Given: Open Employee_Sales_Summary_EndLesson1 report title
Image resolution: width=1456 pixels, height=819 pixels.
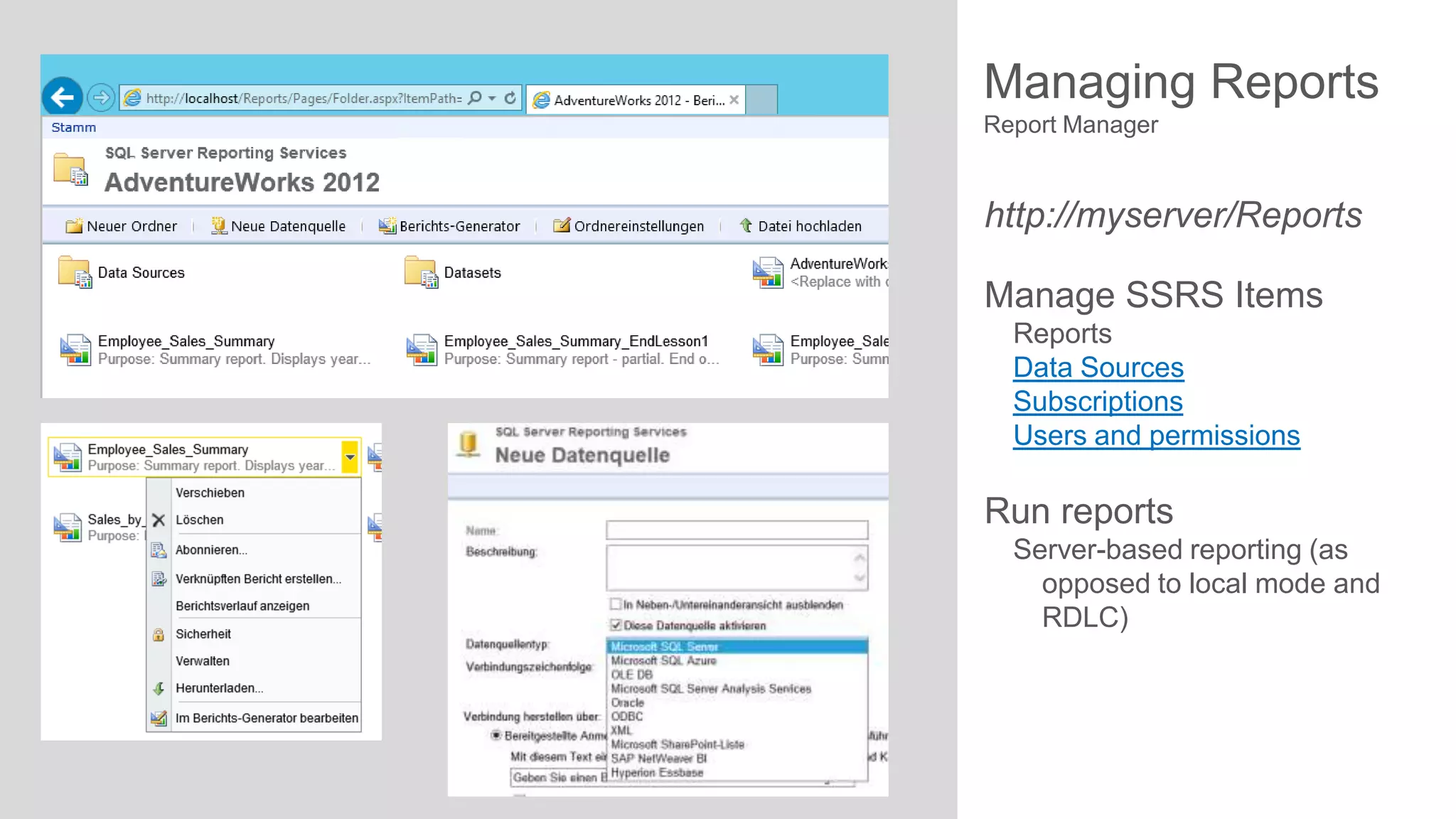Looking at the screenshot, I should click(577, 341).
